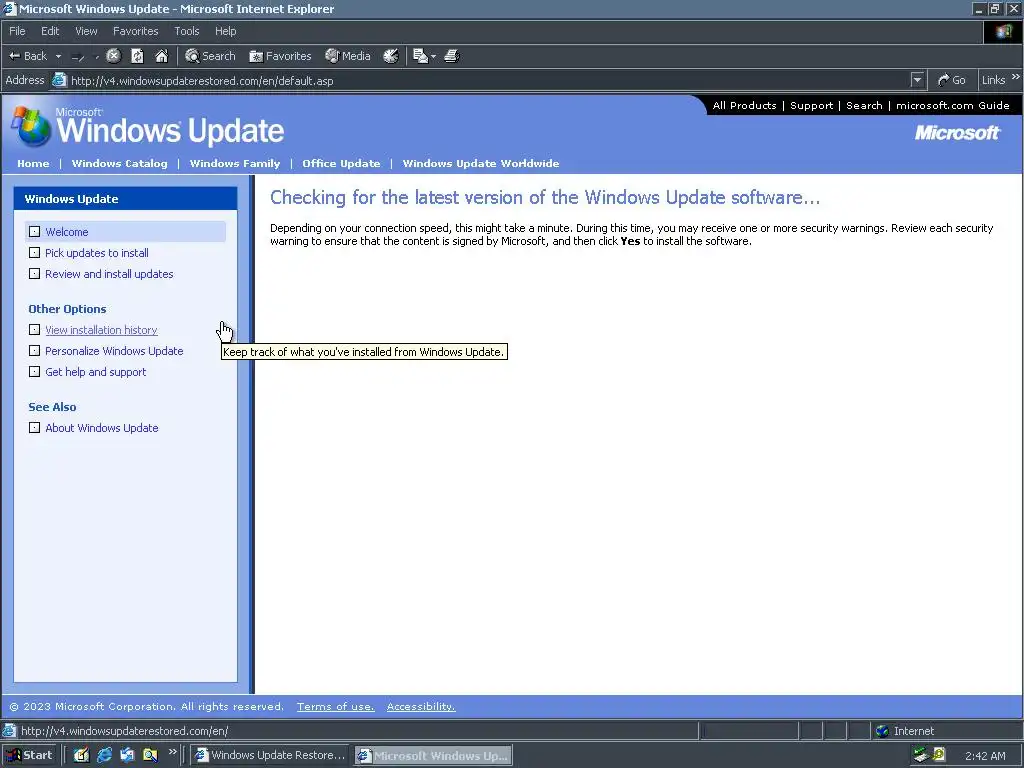1024x768 pixels.
Task: Click the square bullet beside Personalize Windows Update
Action: (35, 351)
